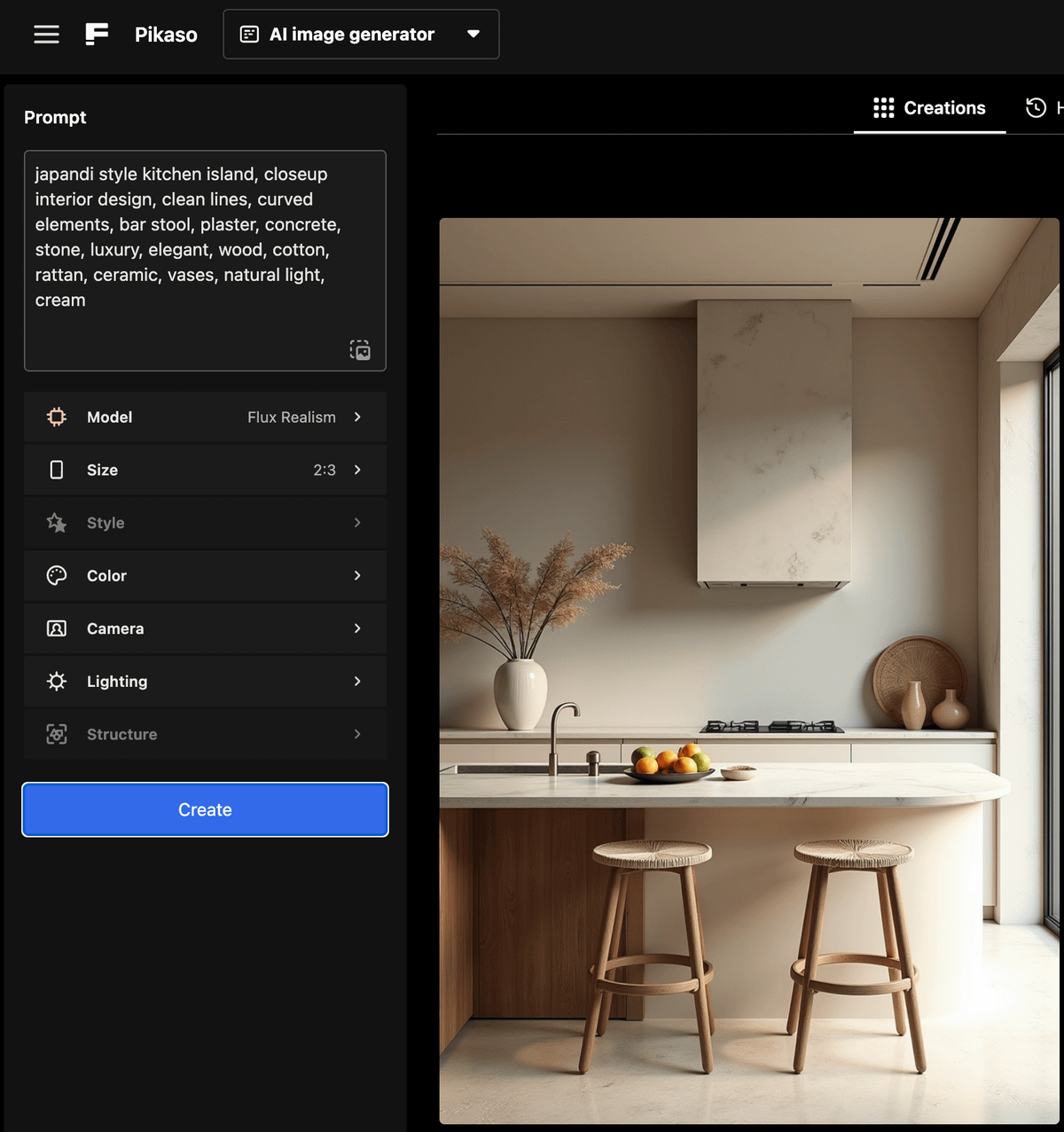Expand the Model Flux Realism chevron
The height and width of the screenshot is (1132, 1064).
pos(357,417)
